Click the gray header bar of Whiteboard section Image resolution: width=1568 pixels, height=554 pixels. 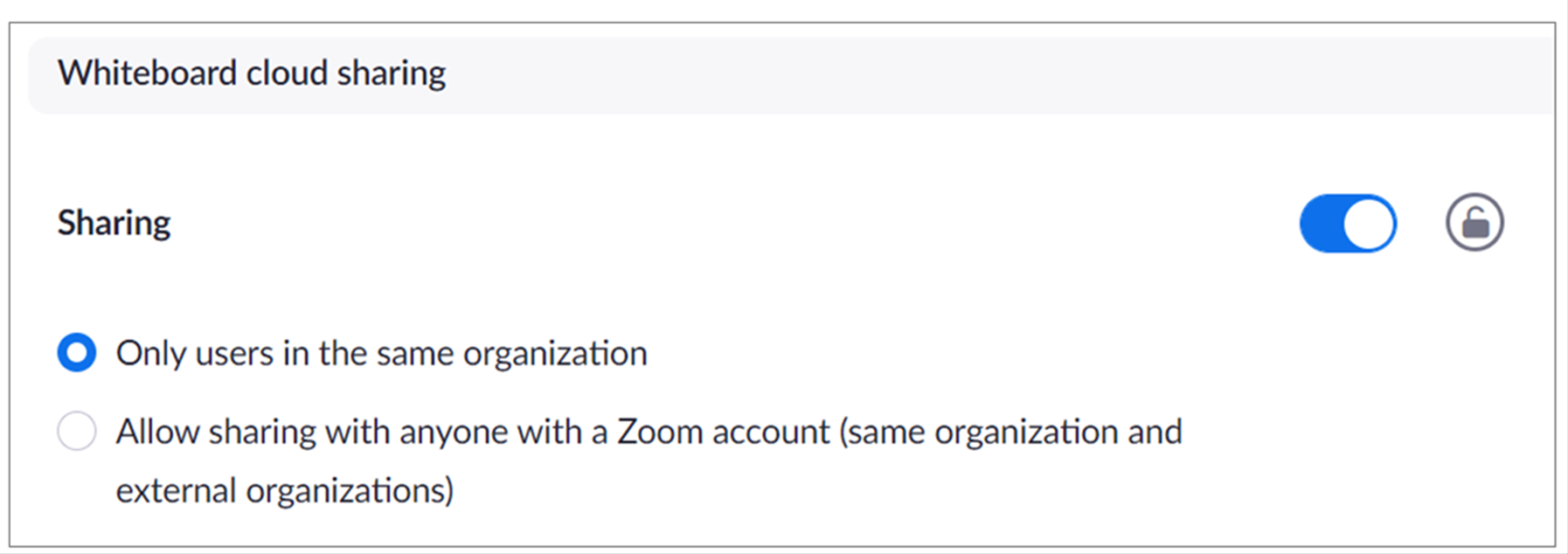[x=792, y=75]
